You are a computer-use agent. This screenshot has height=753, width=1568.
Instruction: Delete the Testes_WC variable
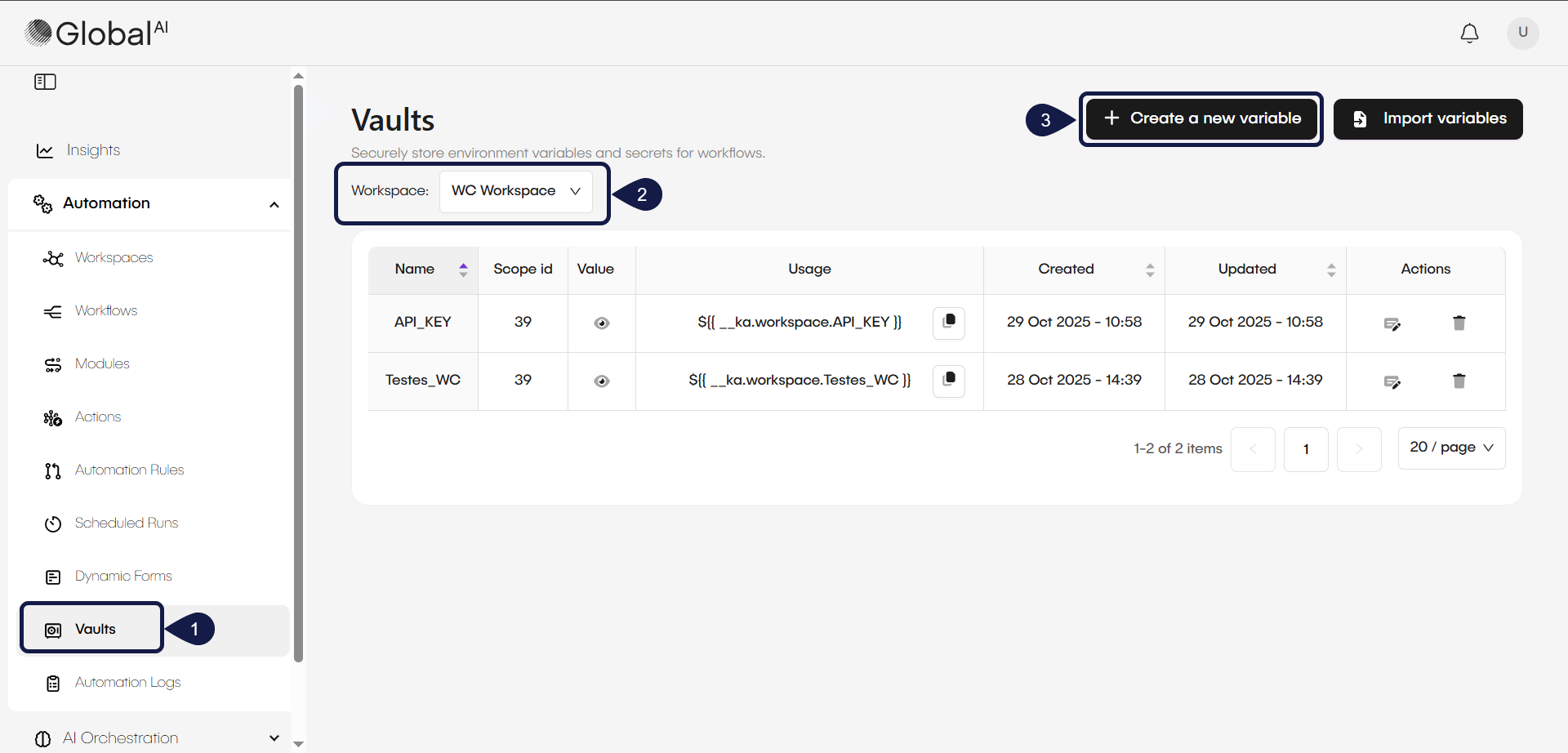click(1459, 381)
